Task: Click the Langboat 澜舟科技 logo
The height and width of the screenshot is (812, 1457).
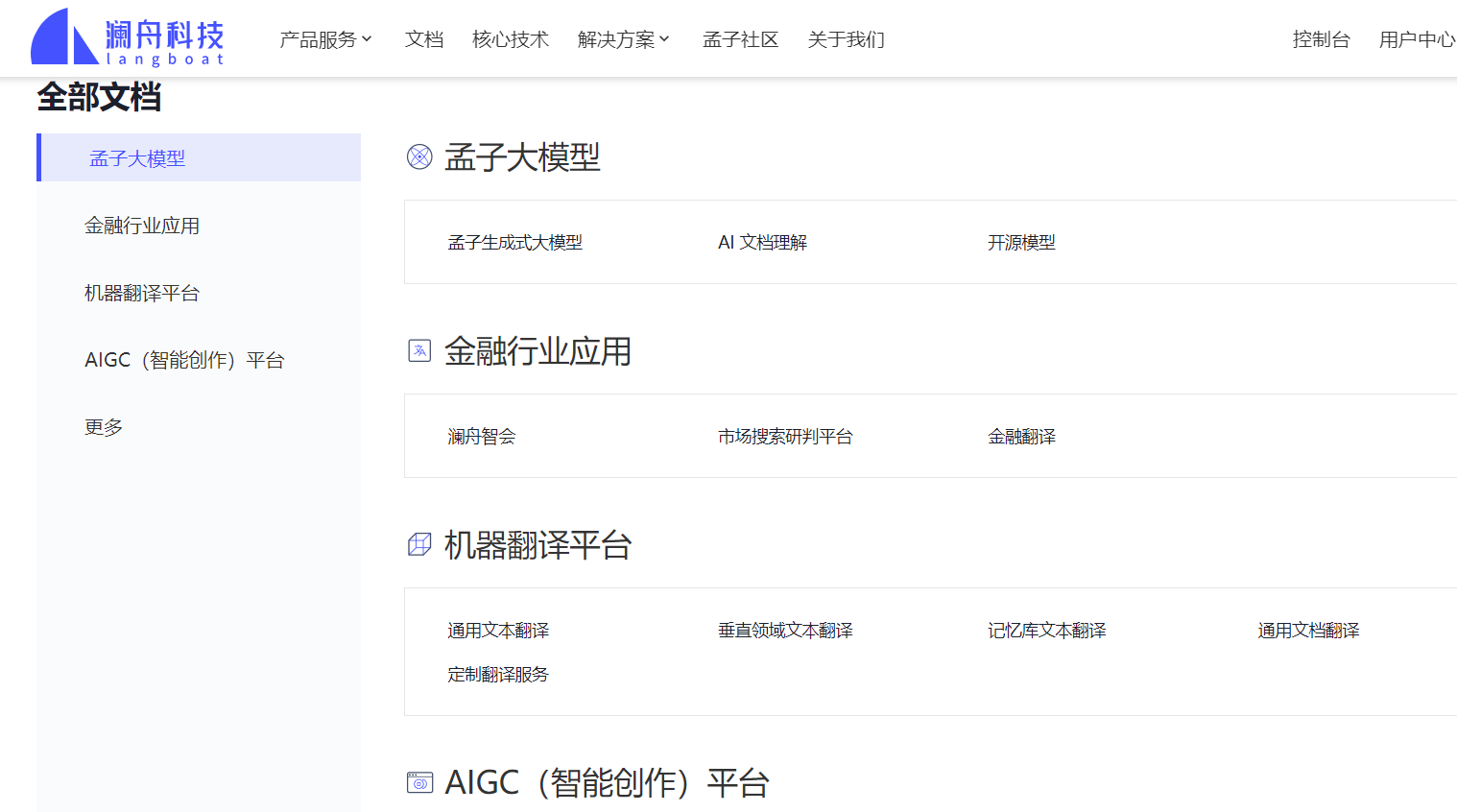Action: tap(128, 37)
